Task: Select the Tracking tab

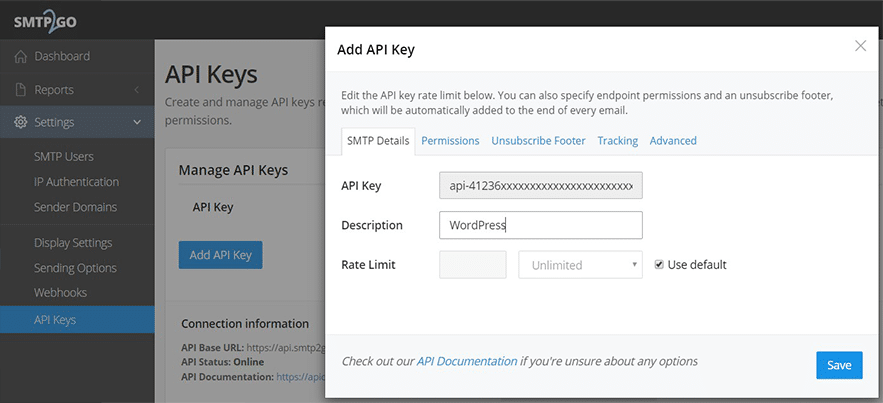Action: [618, 141]
